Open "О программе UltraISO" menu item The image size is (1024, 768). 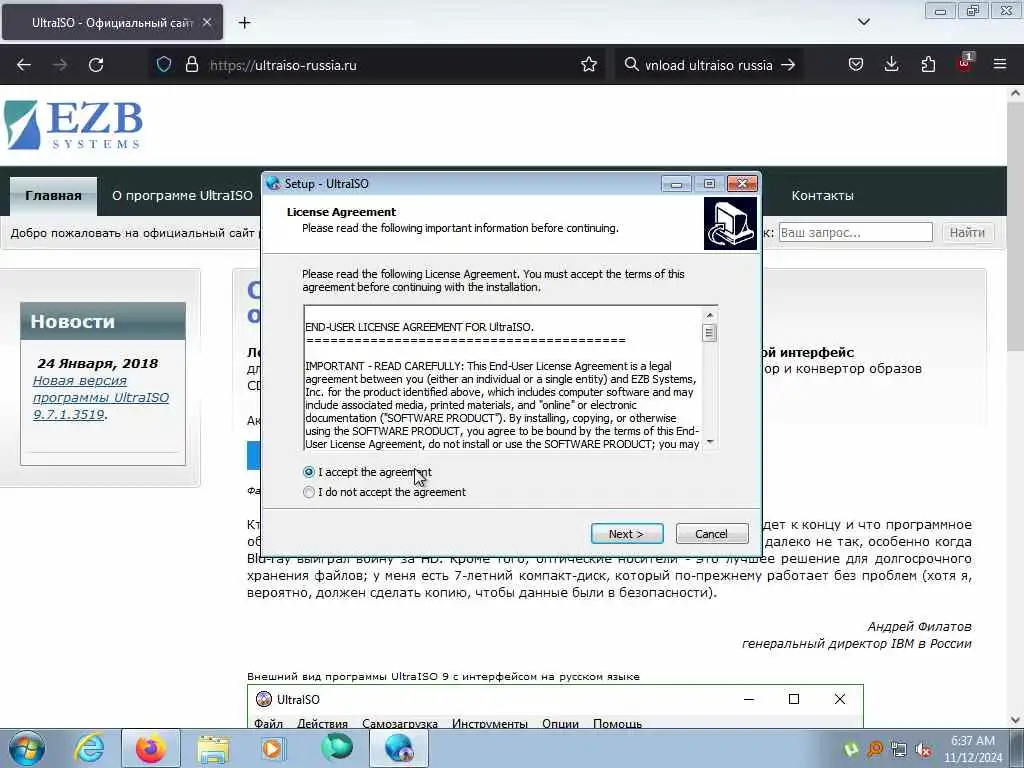click(x=182, y=195)
